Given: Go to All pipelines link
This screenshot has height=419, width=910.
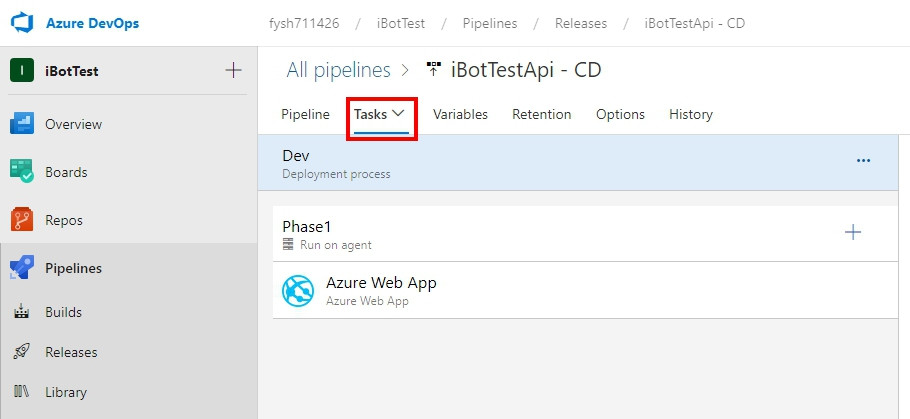Looking at the screenshot, I should [x=338, y=70].
